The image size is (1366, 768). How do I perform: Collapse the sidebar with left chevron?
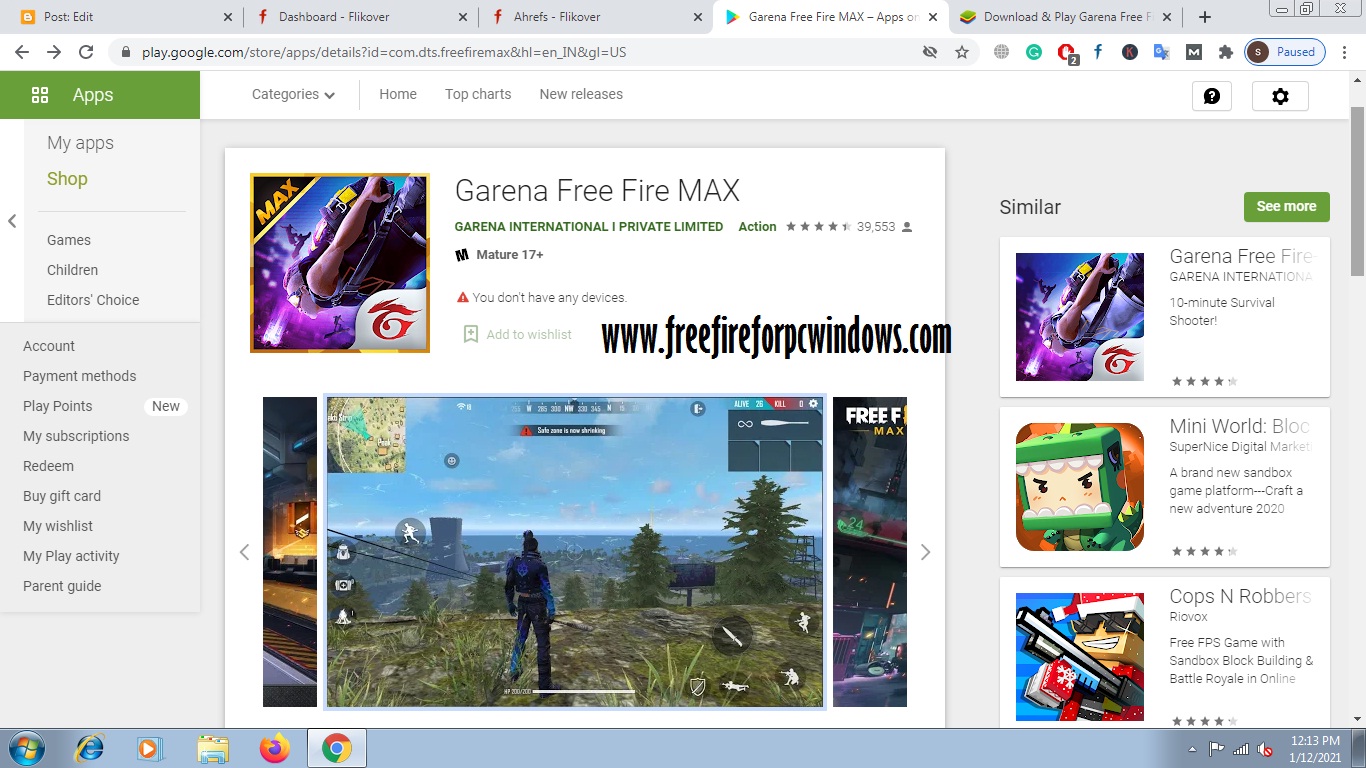click(12, 221)
